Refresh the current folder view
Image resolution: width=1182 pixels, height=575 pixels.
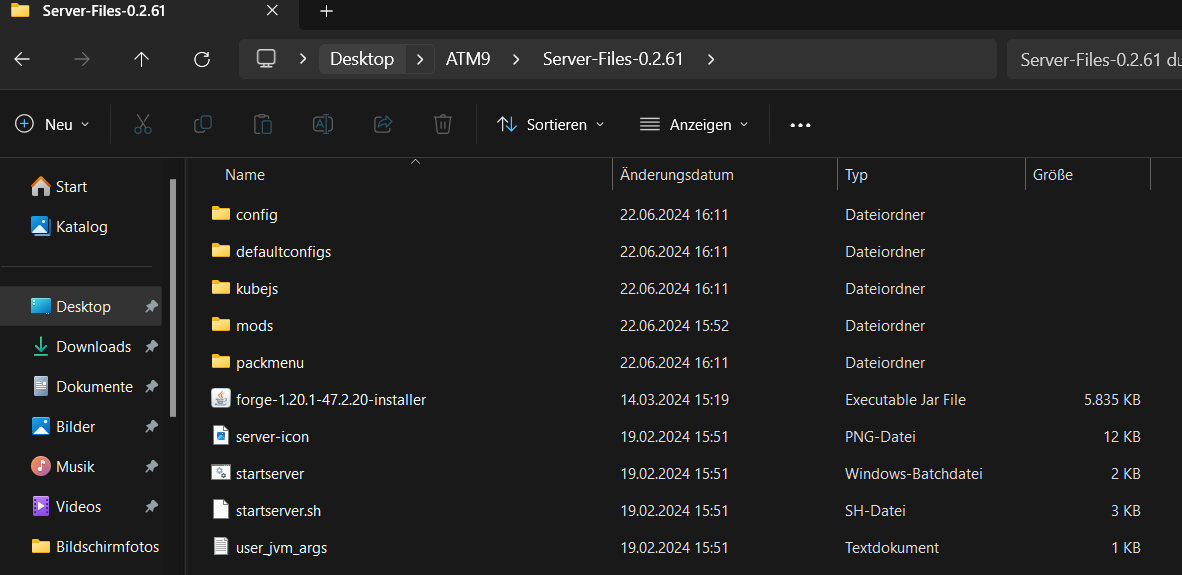[201, 60]
